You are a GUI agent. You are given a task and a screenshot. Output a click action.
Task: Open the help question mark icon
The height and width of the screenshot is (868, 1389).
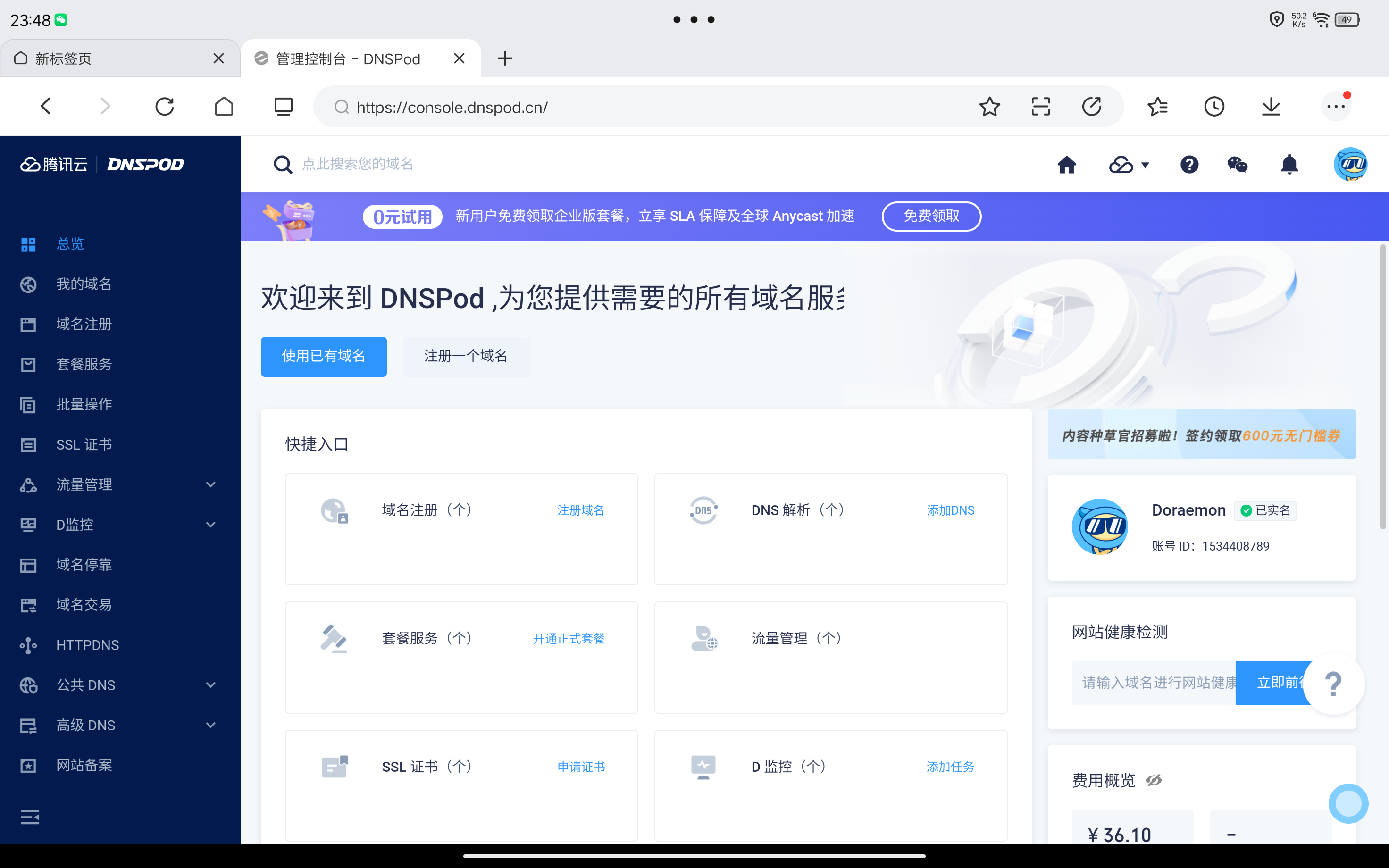(1189, 164)
